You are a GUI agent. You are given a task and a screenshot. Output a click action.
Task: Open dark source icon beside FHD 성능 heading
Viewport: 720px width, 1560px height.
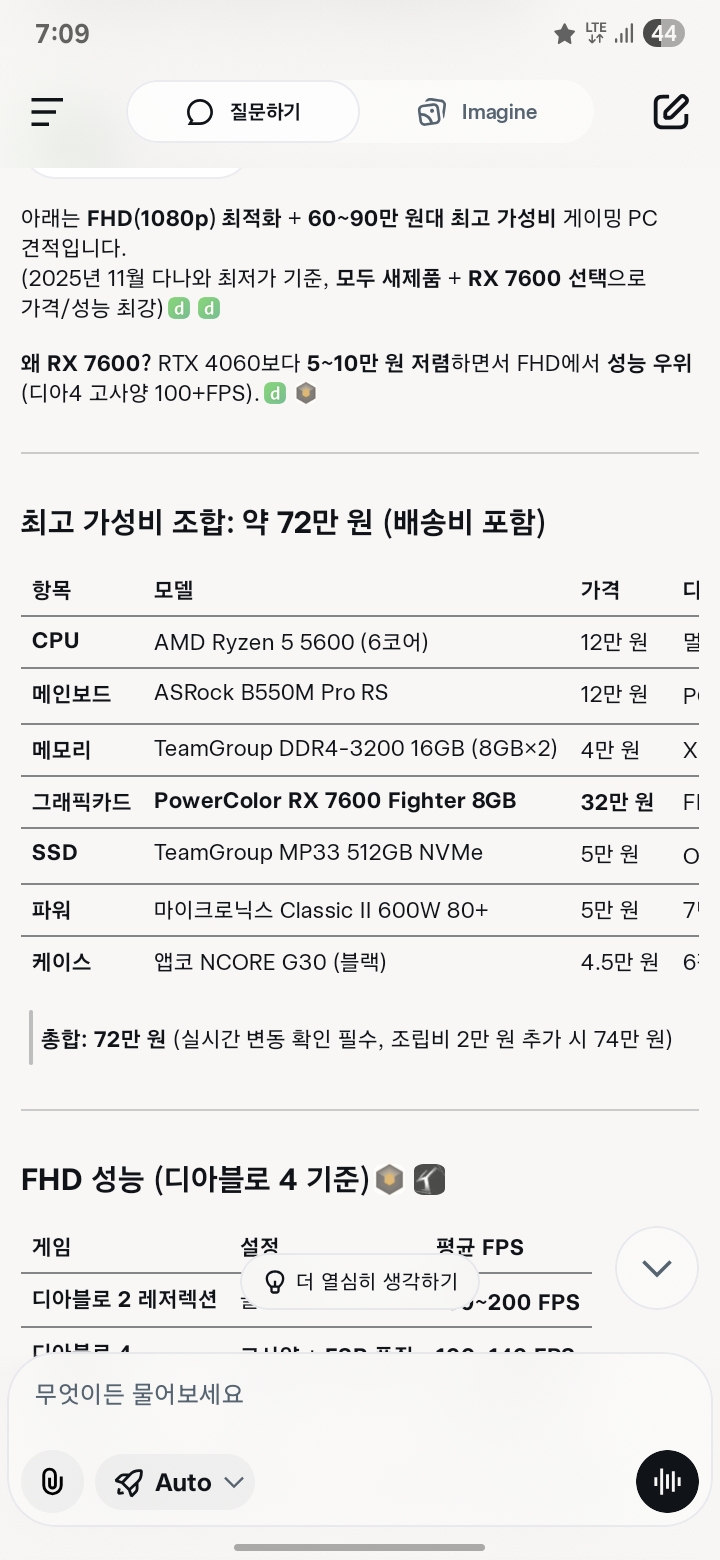(x=428, y=1180)
